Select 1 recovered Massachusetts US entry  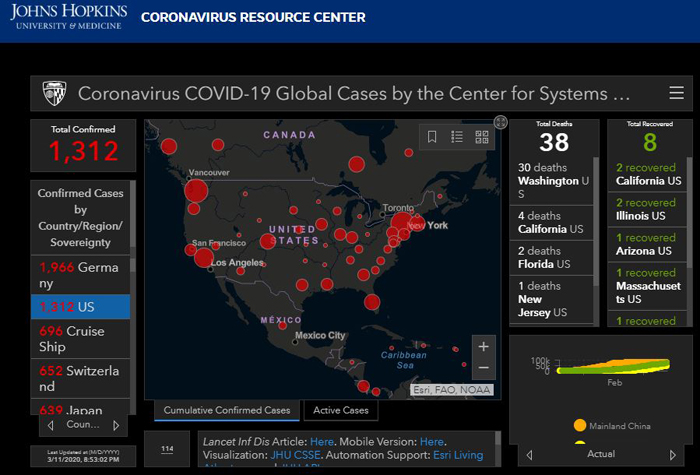(647, 286)
